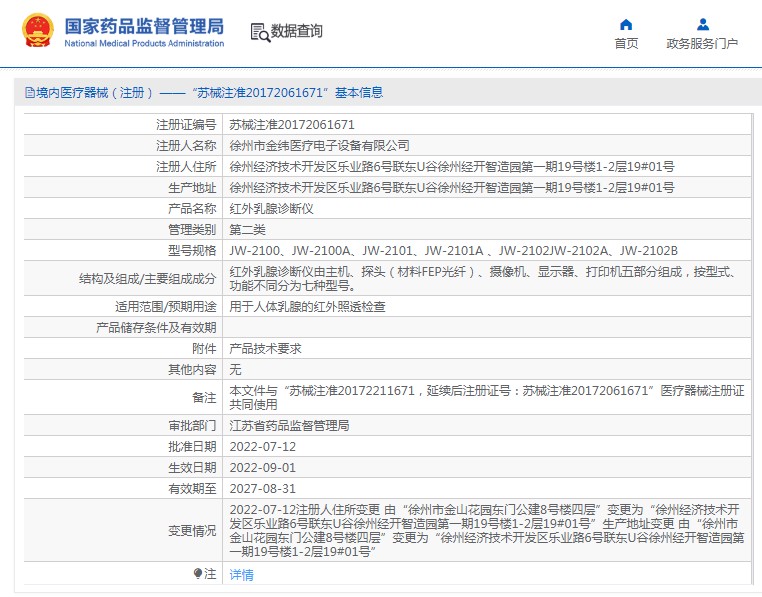Click the expiry date 2027-08-31 cell
This screenshot has height=597, width=762.
(x=263, y=488)
